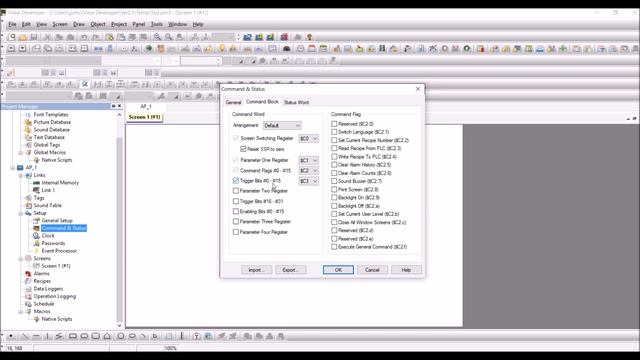The height and width of the screenshot is (360, 640).
Task: Check Sound Buzzer ($C2.7) flag
Action: pyautogui.click(x=334, y=181)
